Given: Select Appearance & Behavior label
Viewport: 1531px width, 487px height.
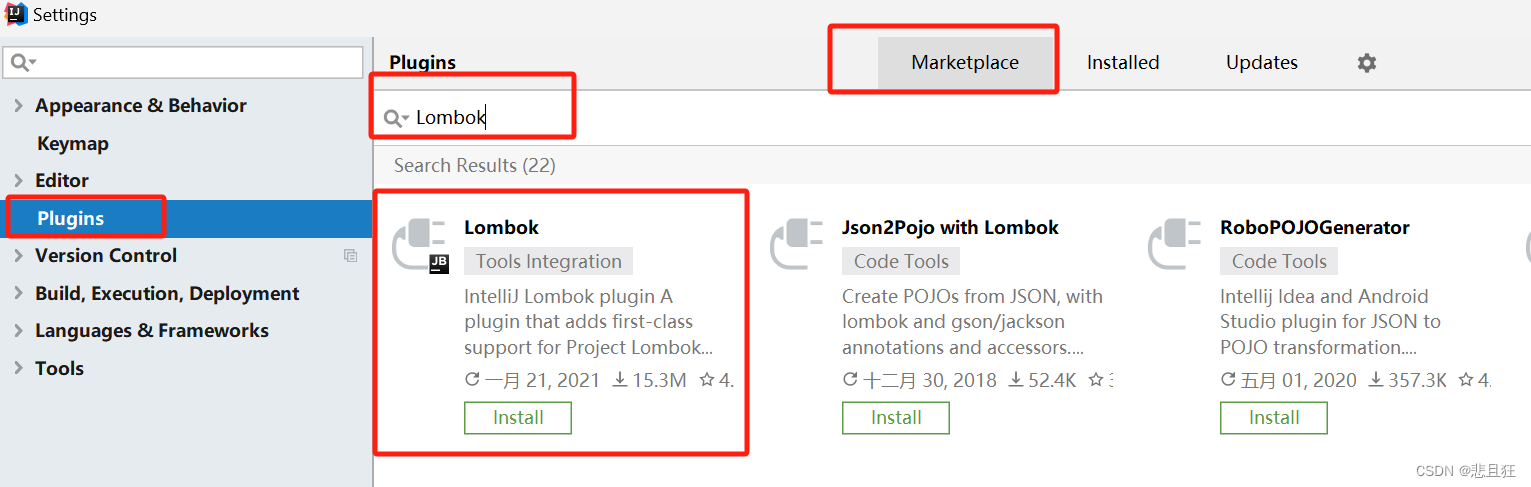Looking at the screenshot, I should 141,106.
